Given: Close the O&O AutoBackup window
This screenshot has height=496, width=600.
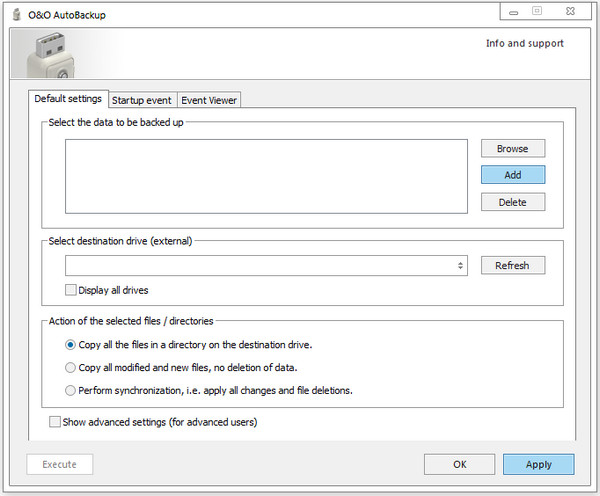Looking at the screenshot, I should [570, 11].
